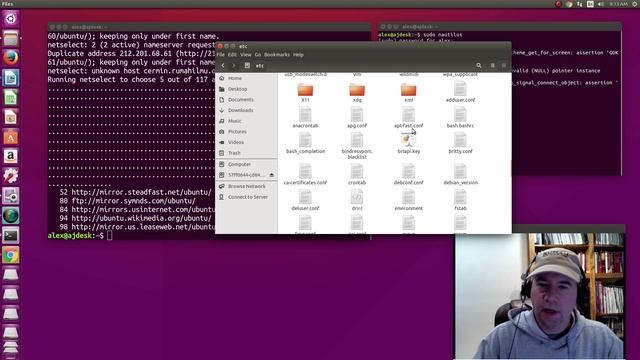Open System Settings from the launcher
The image size is (640, 360).
point(11,176)
